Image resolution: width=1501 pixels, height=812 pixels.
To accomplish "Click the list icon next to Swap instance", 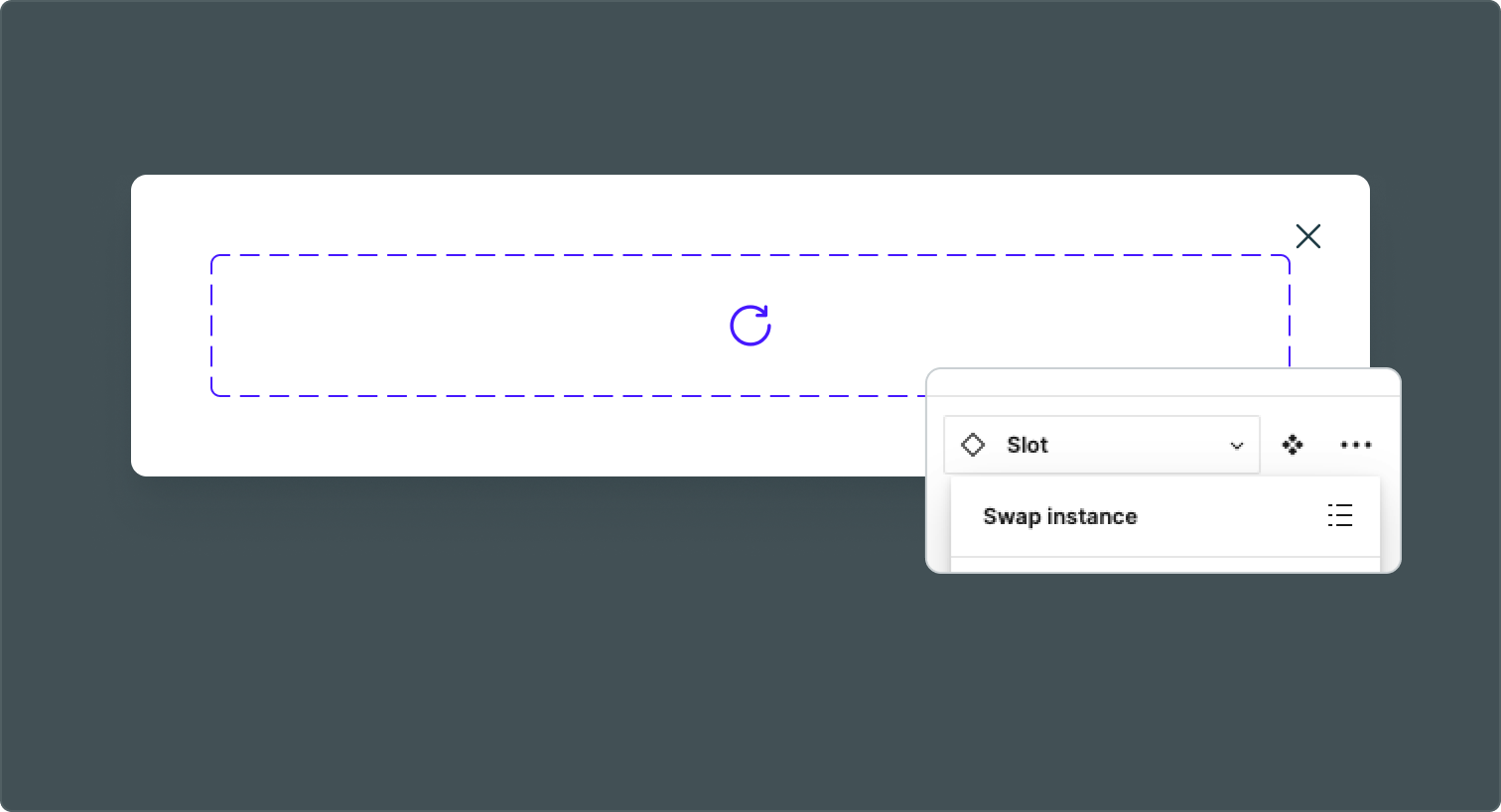I will (1340, 515).
